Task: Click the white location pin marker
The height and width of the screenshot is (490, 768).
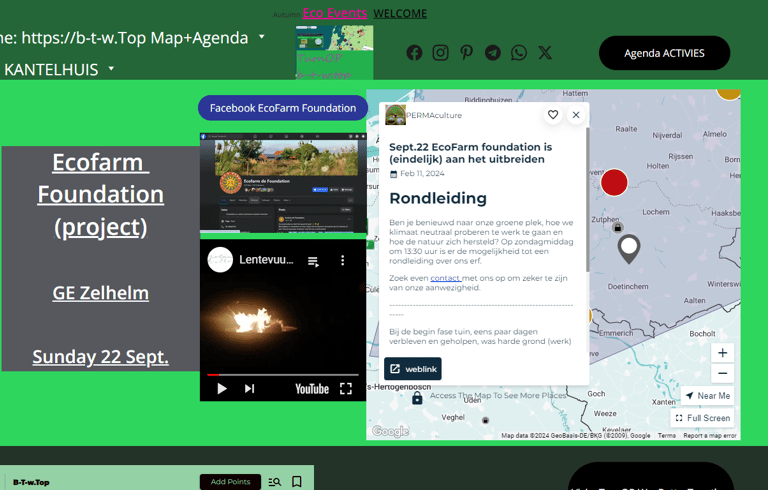Action: [629, 249]
